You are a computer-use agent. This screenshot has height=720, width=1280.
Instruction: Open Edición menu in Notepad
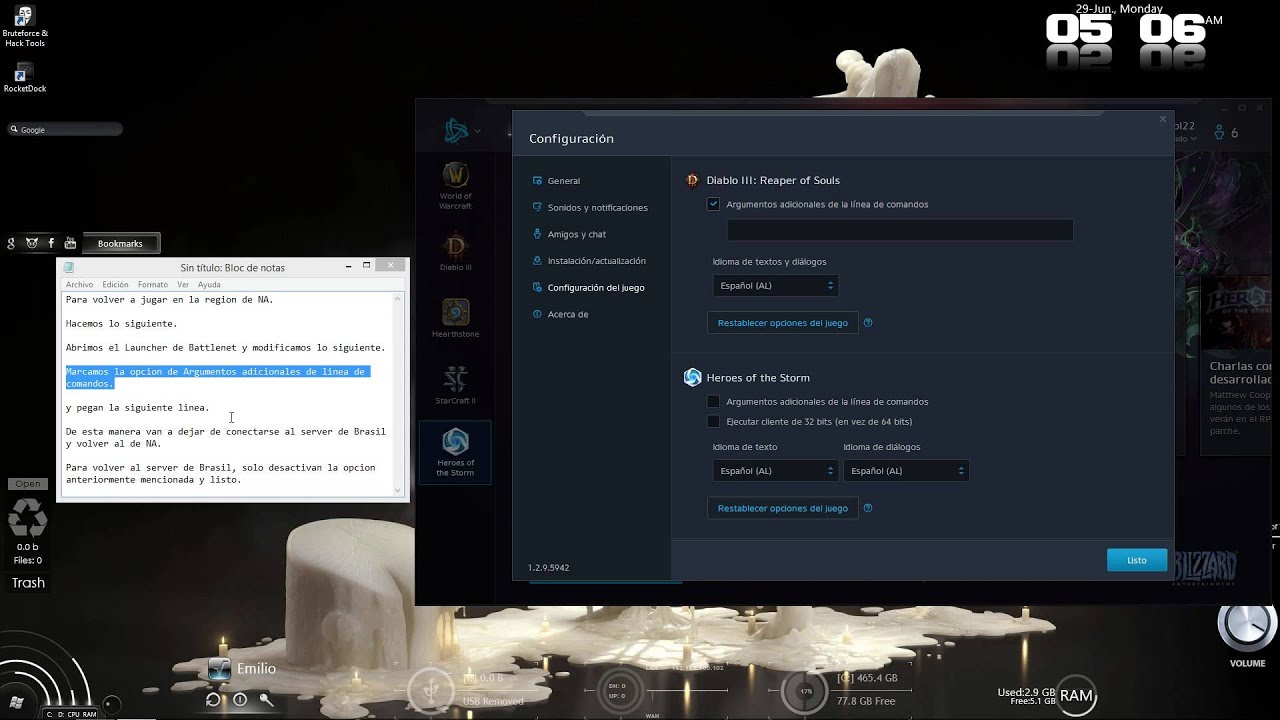(115, 284)
